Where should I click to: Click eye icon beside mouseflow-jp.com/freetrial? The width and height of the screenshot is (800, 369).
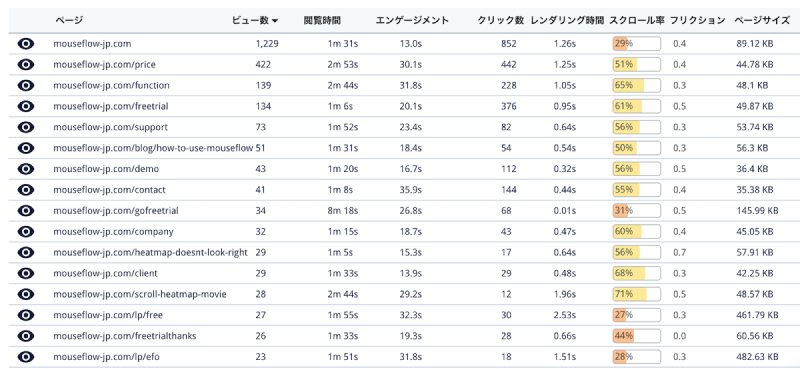tap(26, 106)
